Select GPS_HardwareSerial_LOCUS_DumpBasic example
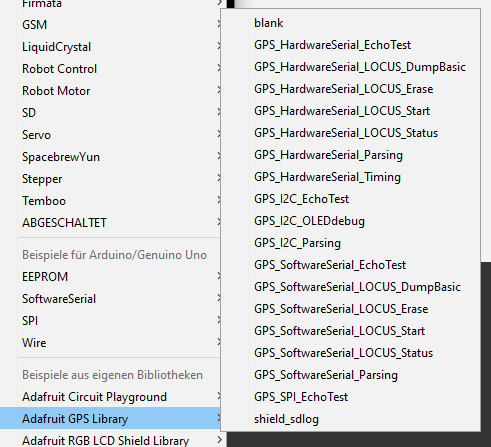491x447 pixels. [351, 67]
